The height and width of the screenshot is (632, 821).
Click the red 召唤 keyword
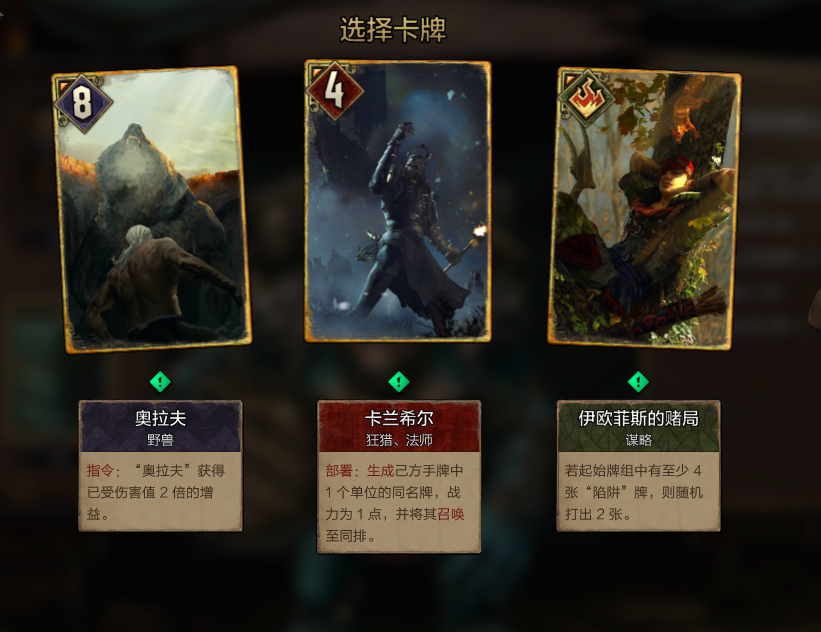(451, 514)
